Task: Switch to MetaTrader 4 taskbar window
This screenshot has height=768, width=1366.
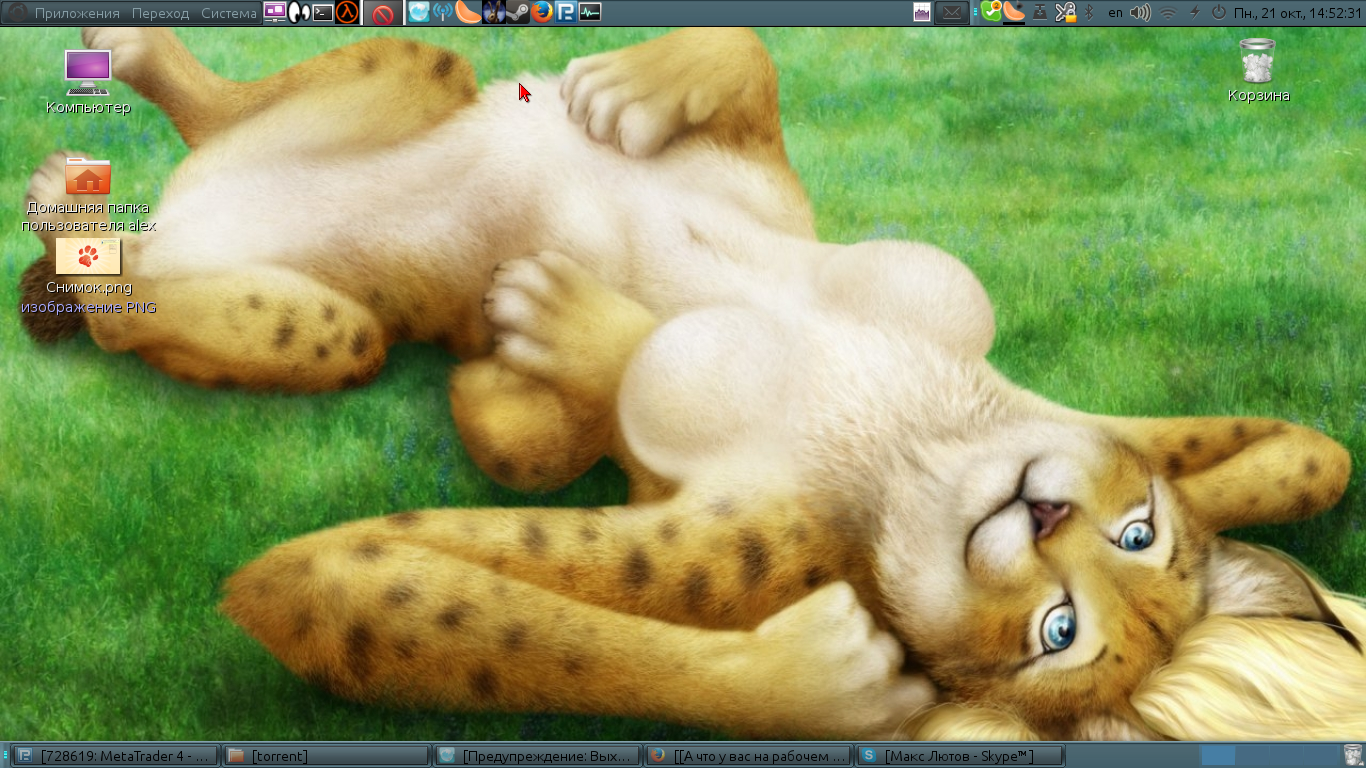Action: tap(115, 756)
